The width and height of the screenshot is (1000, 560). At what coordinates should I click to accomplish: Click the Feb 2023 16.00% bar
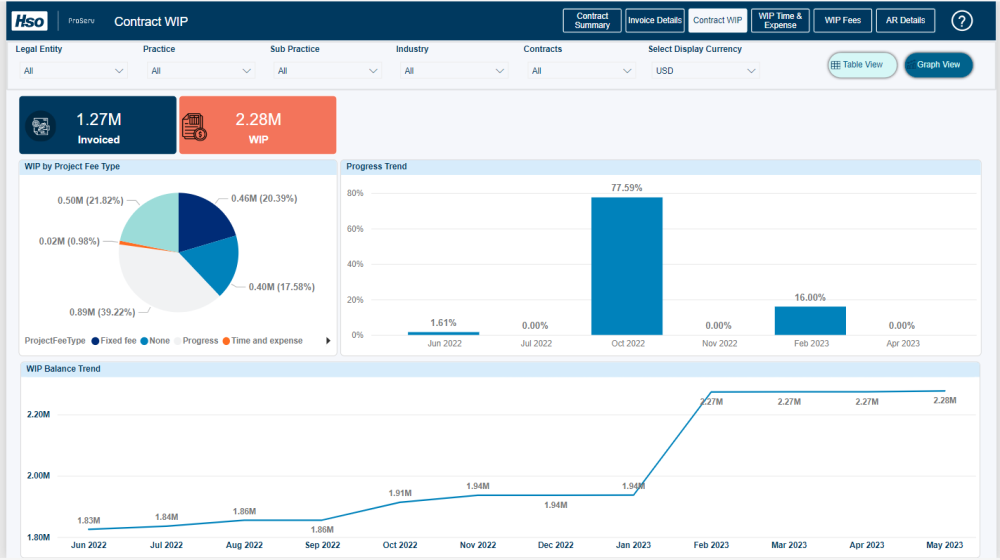810,321
